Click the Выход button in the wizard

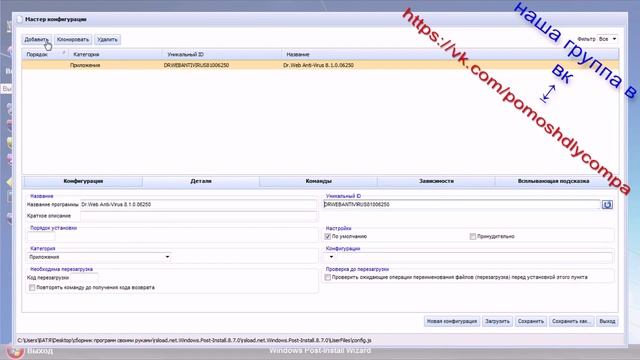(607, 321)
